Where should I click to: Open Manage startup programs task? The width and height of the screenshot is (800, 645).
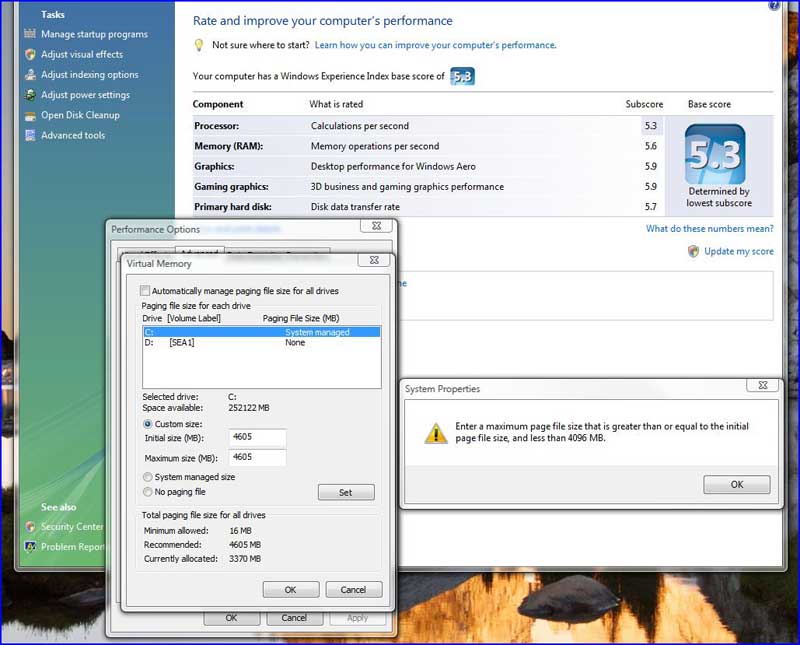point(94,34)
